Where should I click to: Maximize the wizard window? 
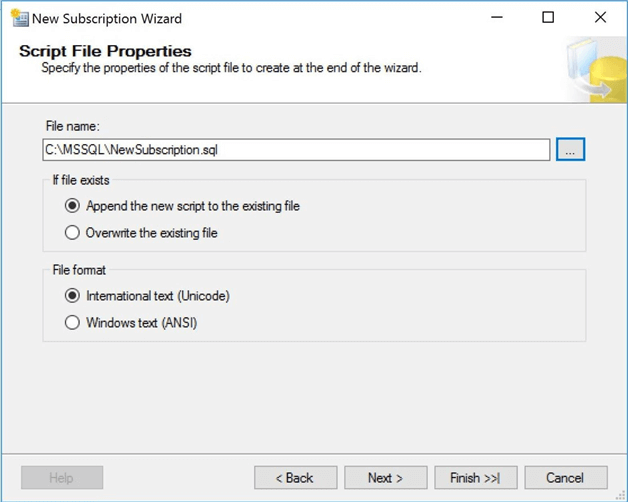(548, 18)
